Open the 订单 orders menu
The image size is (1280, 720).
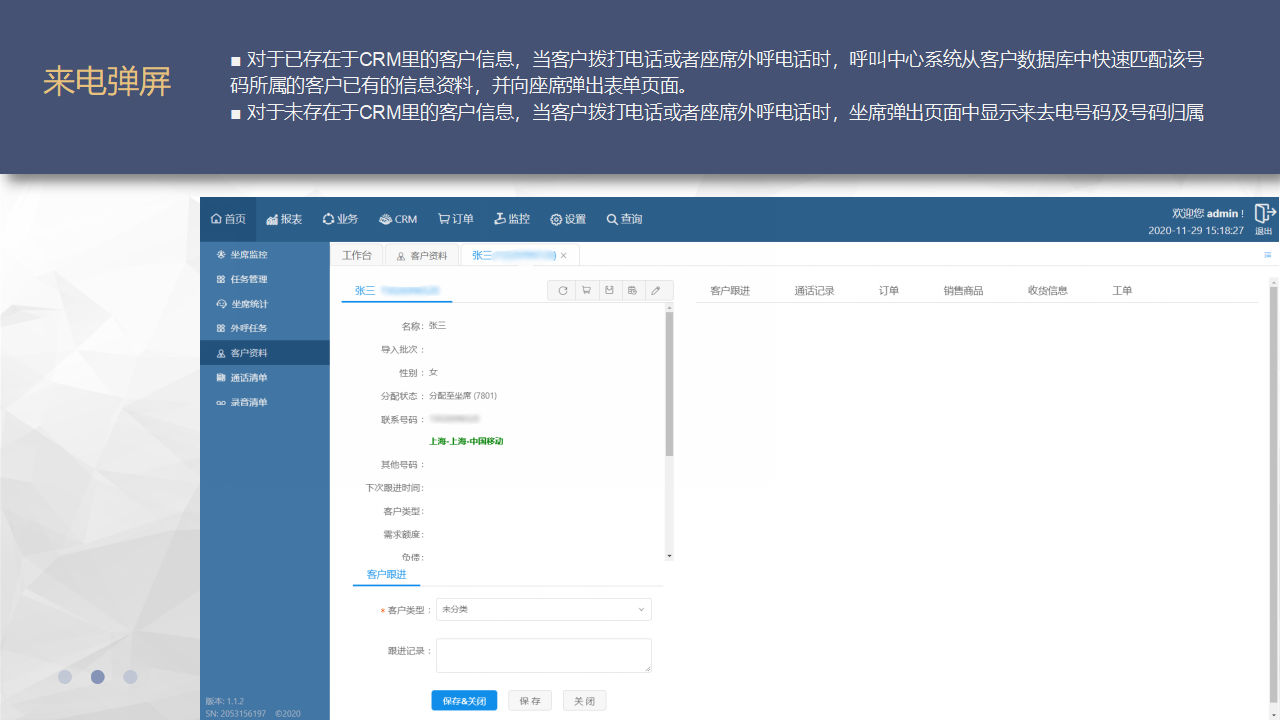pyautogui.click(x=456, y=219)
